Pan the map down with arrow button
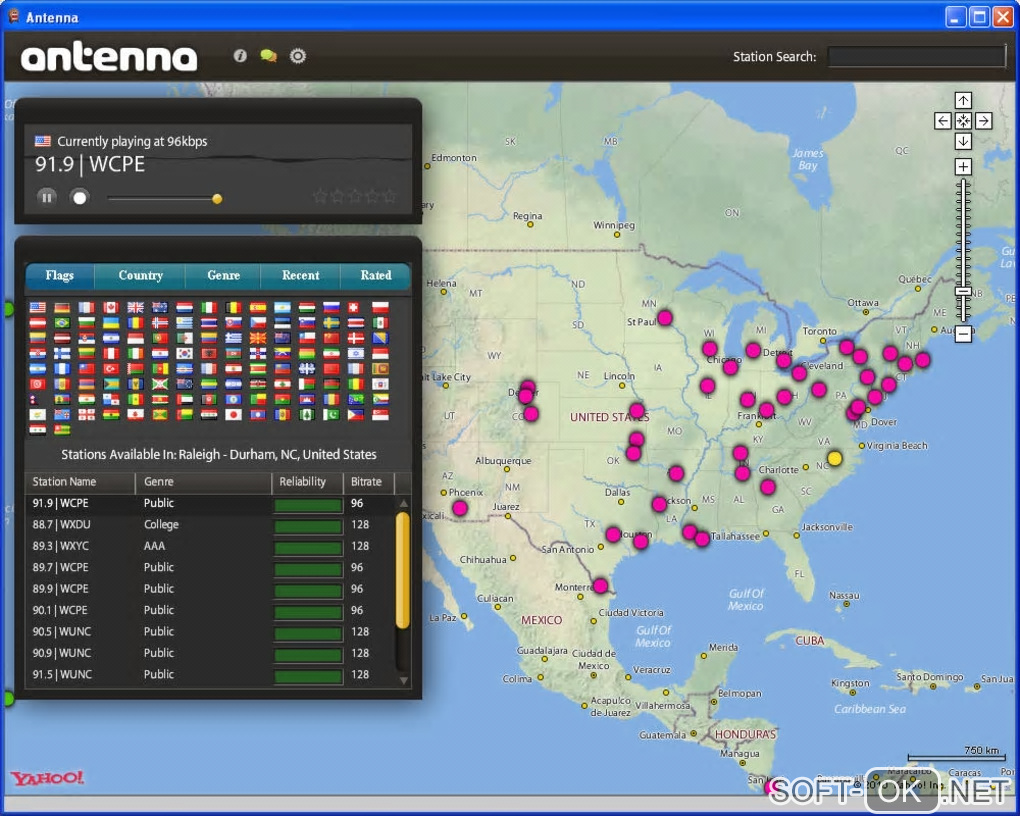This screenshot has width=1020, height=816. pyautogui.click(x=963, y=141)
